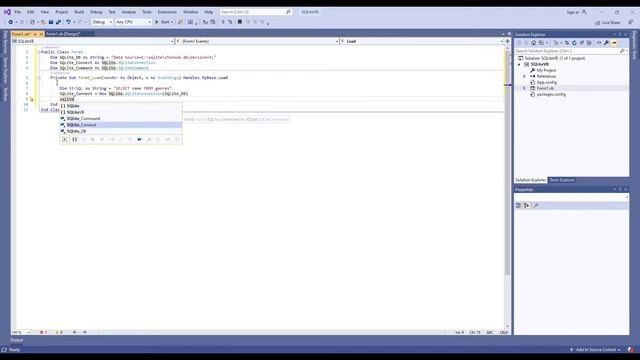Click the Solution Explorer search magnifier icon

(622, 51)
